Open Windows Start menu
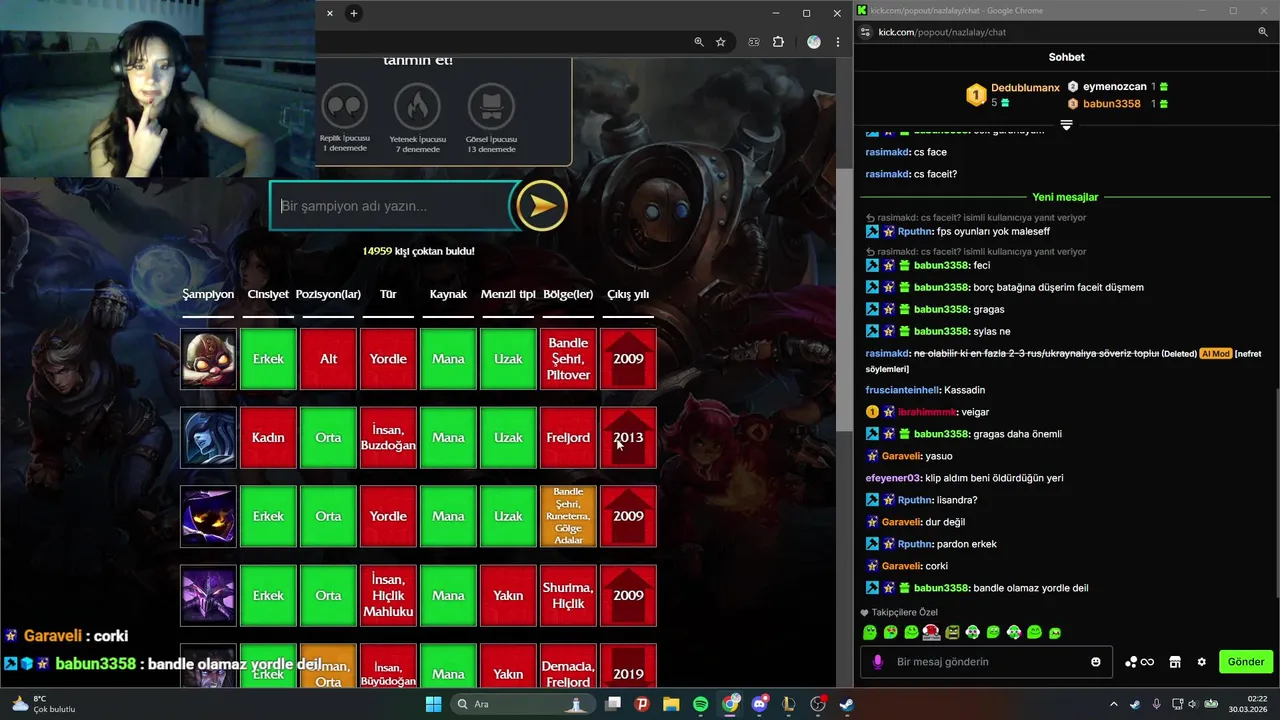The height and width of the screenshot is (720, 1280). pos(433,704)
